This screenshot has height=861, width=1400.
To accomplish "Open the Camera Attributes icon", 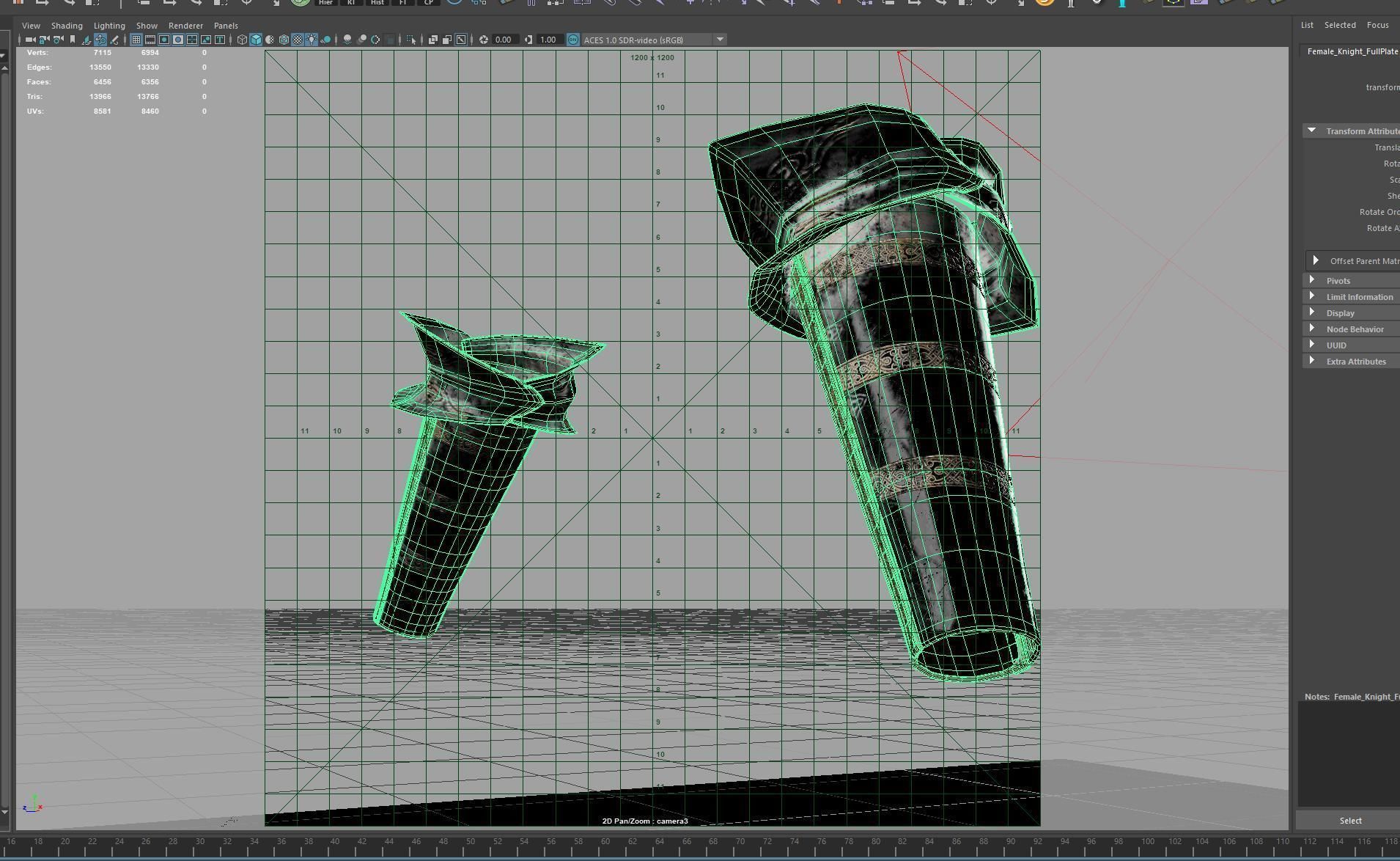I will coord(59,40).
